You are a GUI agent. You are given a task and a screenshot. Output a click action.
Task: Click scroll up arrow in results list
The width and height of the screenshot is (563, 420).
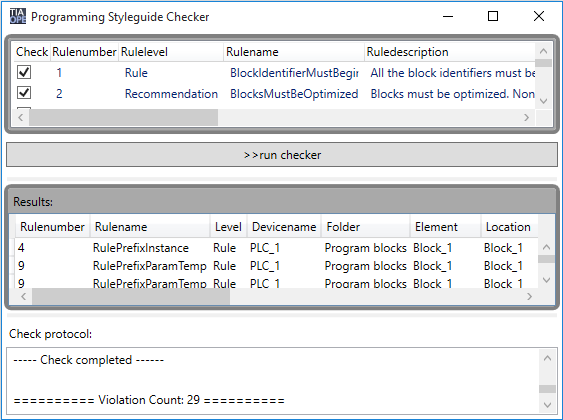(x=546, y=247)
